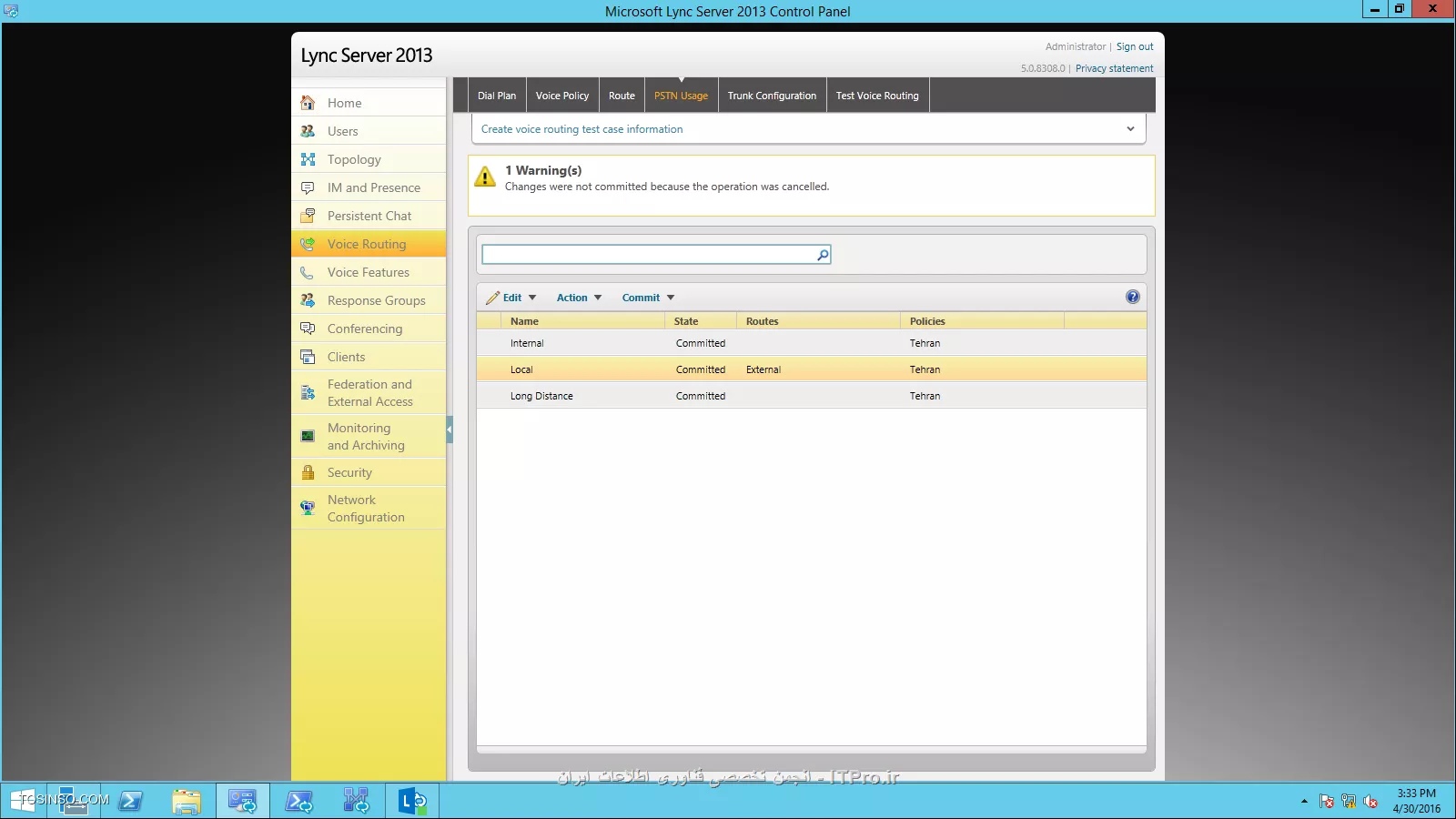Open Lync client icon on taskbar
This screenshot has height=819, width=1456.
point(412,801)
